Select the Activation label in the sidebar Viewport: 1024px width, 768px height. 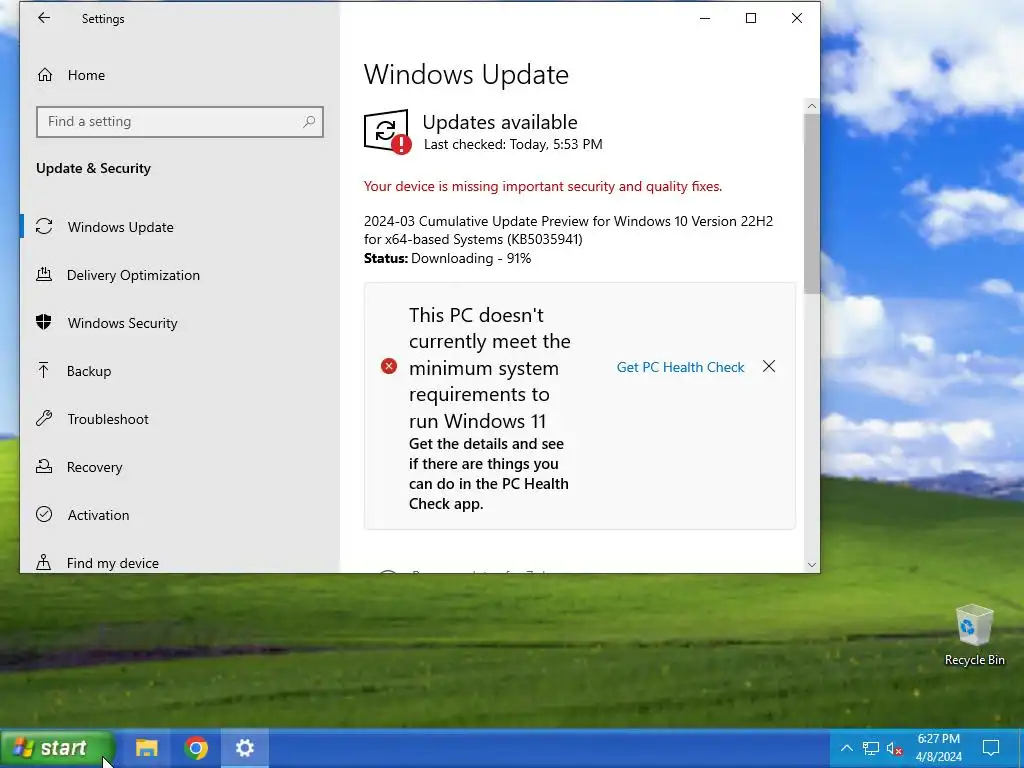(x=99, y=515)
